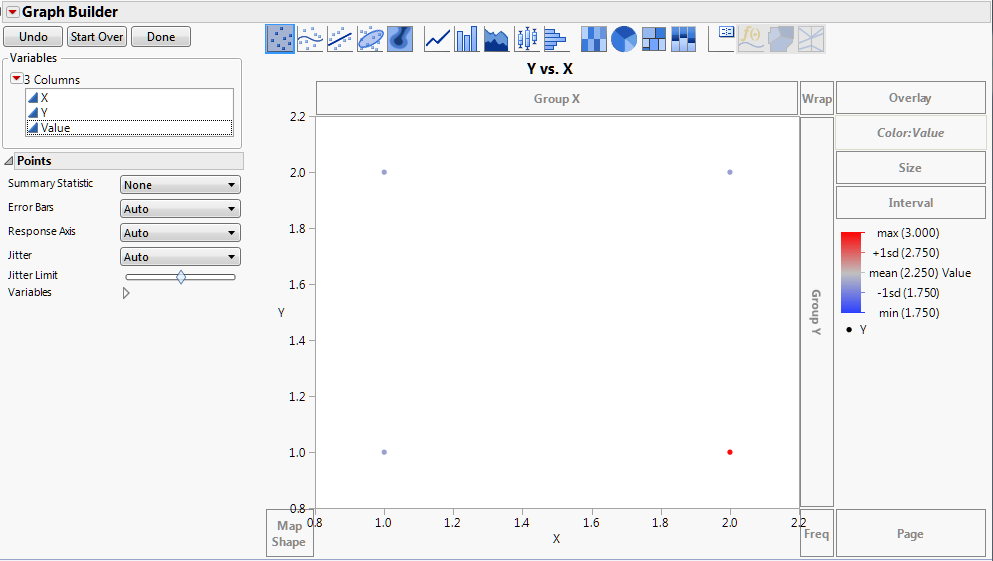
Task: Select the Histogram element icon
Action: [x=555, y=39]
